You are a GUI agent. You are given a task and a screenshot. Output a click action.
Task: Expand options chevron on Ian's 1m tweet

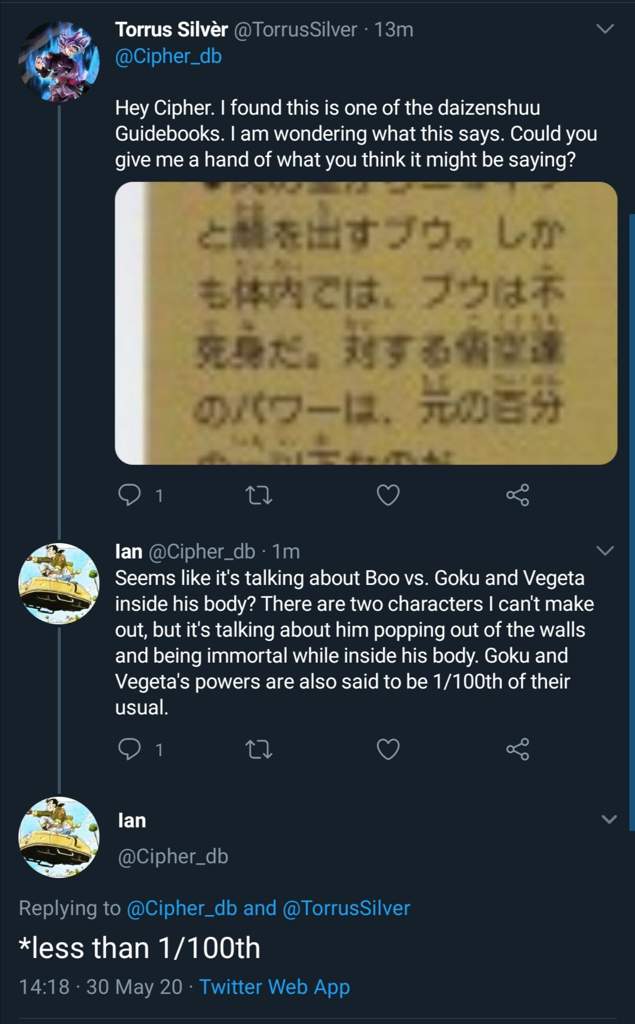click(x=606, y=552)
